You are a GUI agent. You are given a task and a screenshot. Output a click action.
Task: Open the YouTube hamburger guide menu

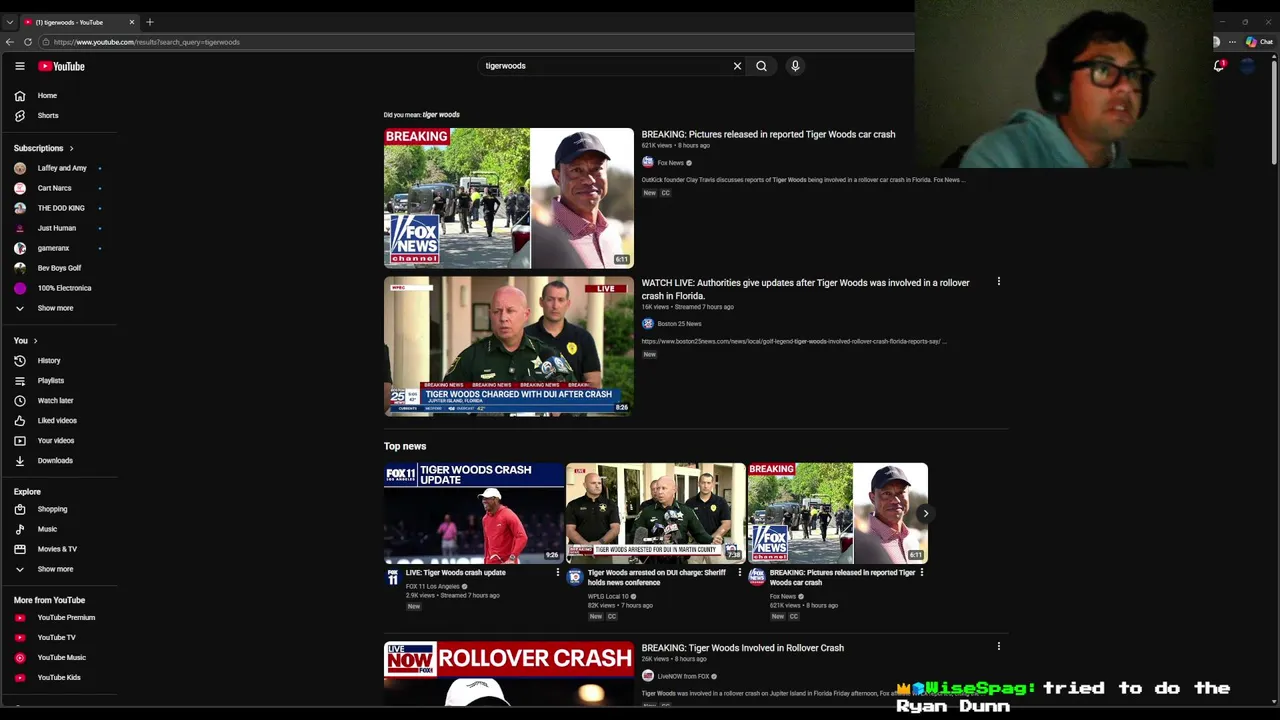pyautogui.click(x=19, y=66)
